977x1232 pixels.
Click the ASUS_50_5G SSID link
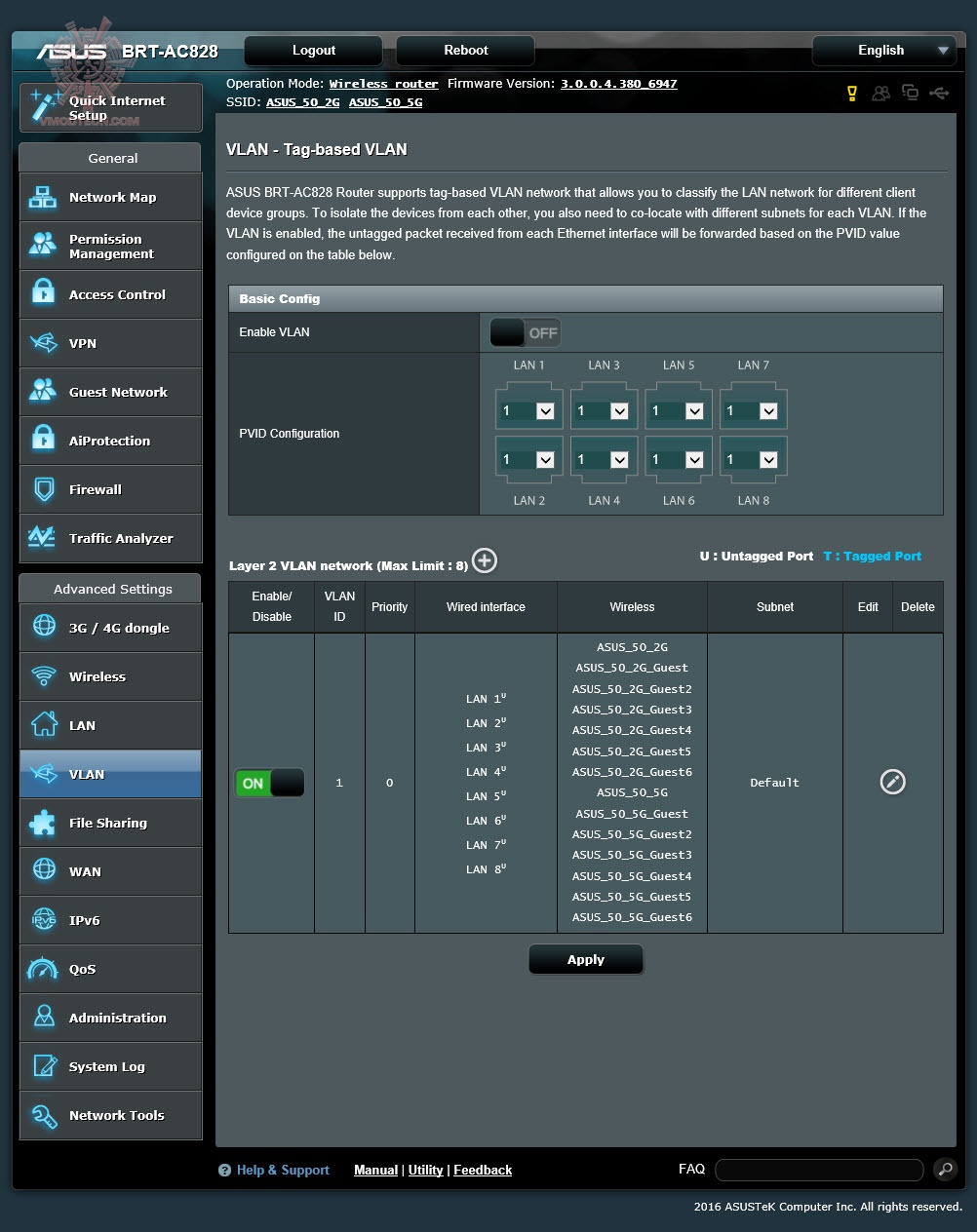tap(385, 101)
